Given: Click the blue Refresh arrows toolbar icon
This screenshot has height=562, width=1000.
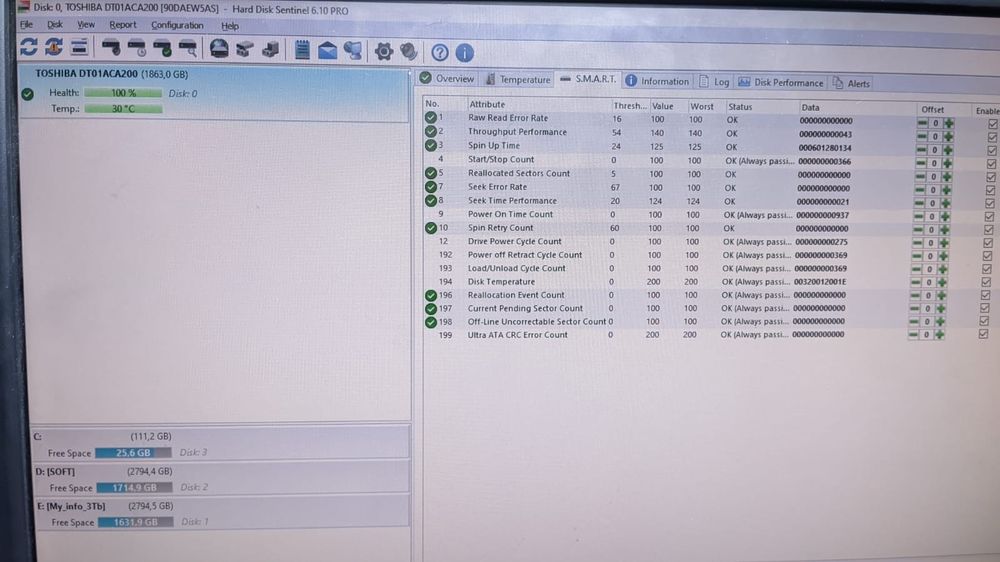Looking at the screenshot, I should 29,47.
